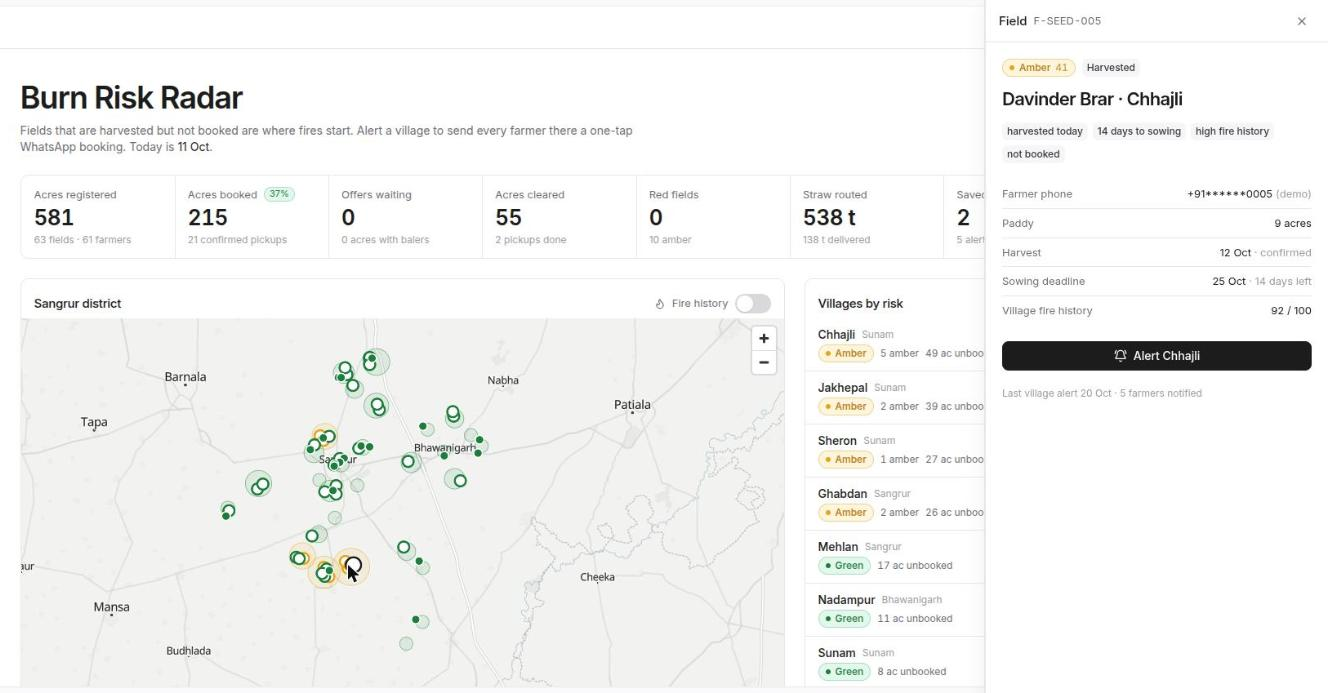Click the farmer phone number +91******0005
The image size is (1328, 693).
1229,194
